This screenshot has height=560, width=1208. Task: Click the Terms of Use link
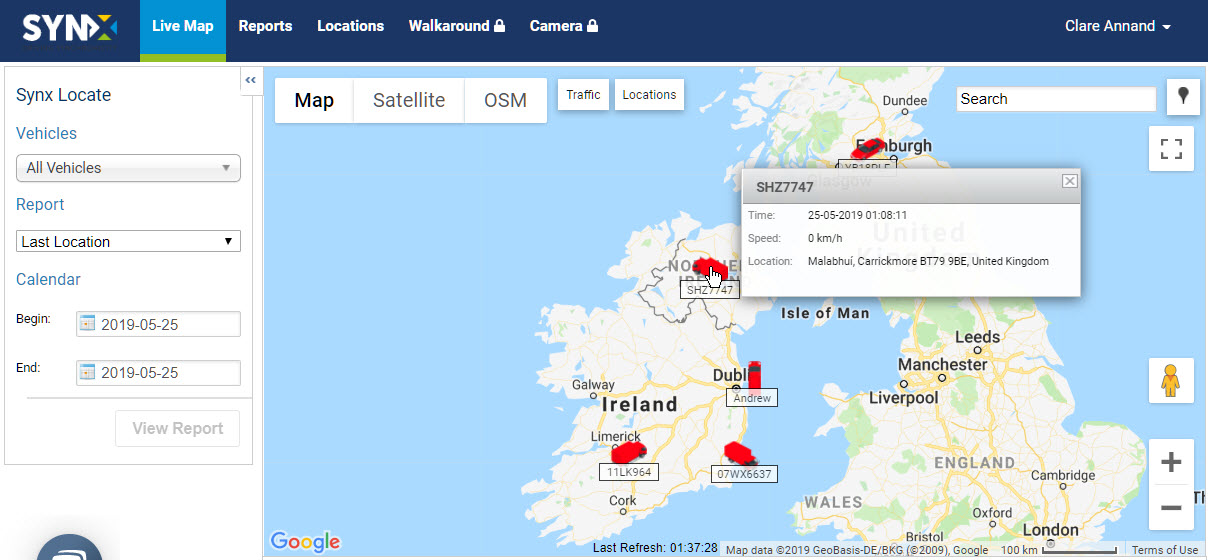coord(1164,550)
